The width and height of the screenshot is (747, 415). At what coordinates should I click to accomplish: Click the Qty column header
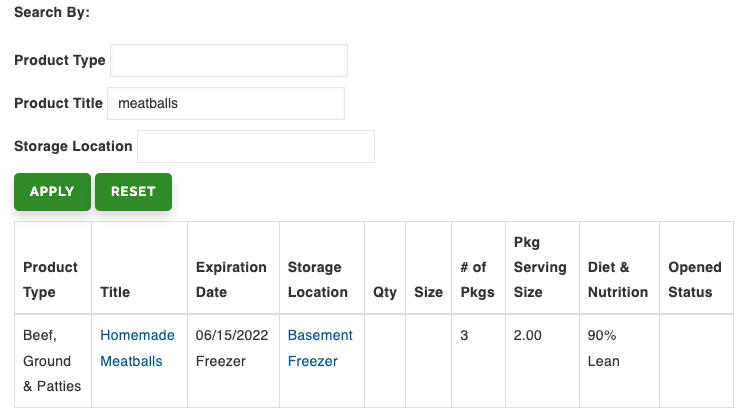(x=385, y=292)
